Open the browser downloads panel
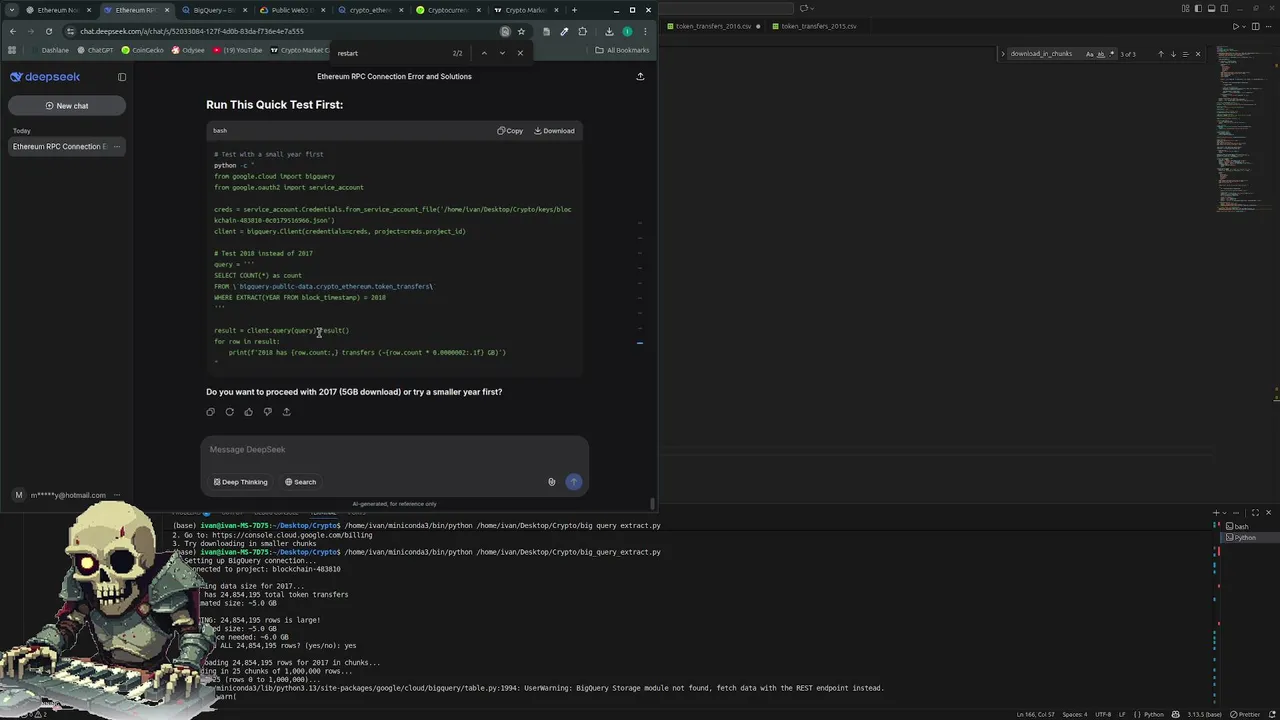1280x720 pixels. 609,31
